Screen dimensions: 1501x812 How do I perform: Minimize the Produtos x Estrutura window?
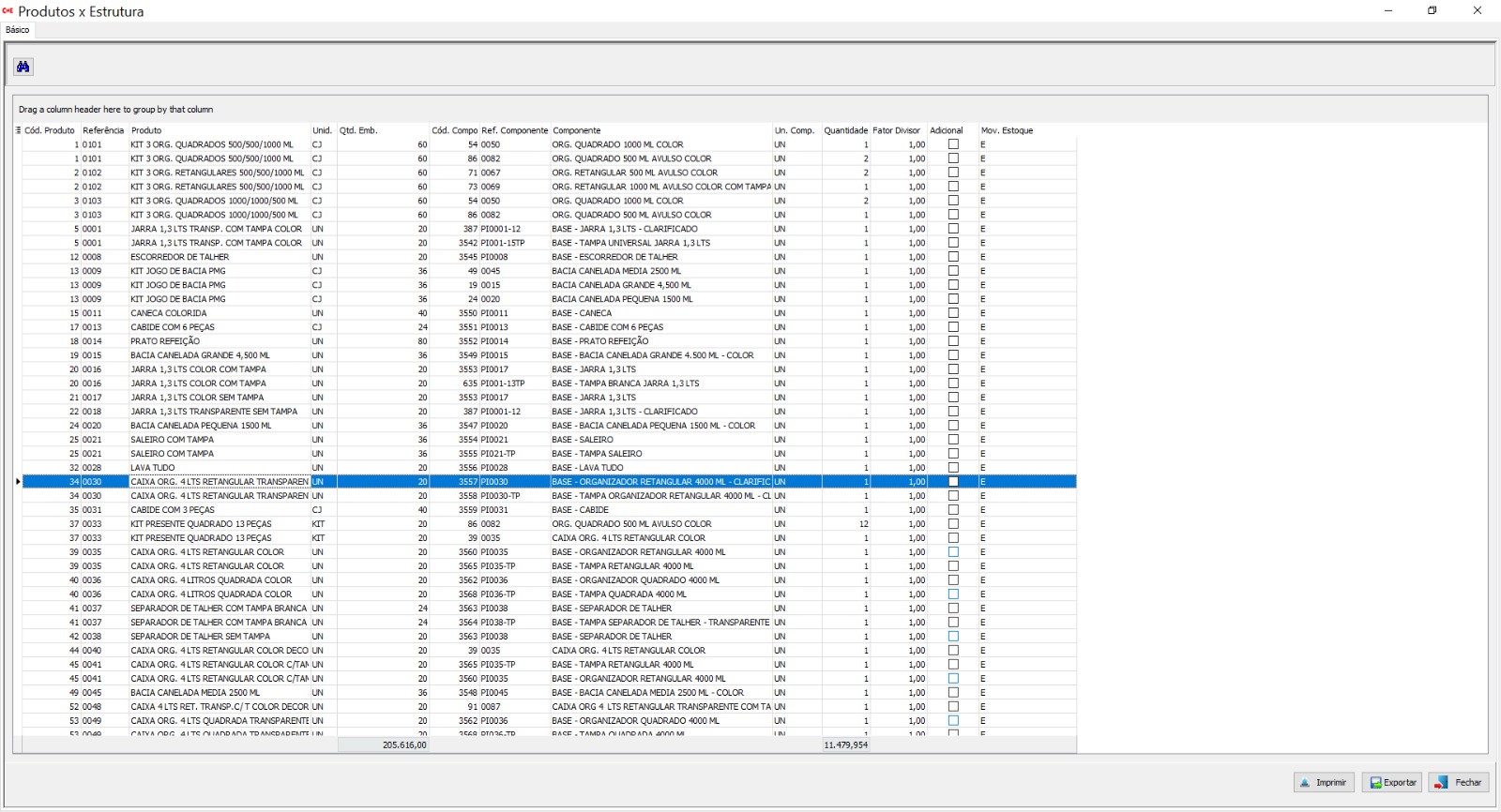click(x=1387, y=11)
